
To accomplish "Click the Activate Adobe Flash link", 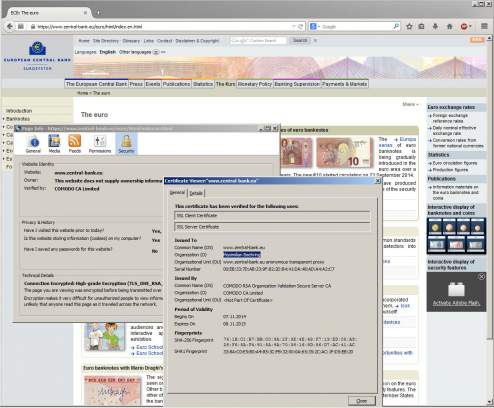I will pyautogui.click(x=456, y=303).
